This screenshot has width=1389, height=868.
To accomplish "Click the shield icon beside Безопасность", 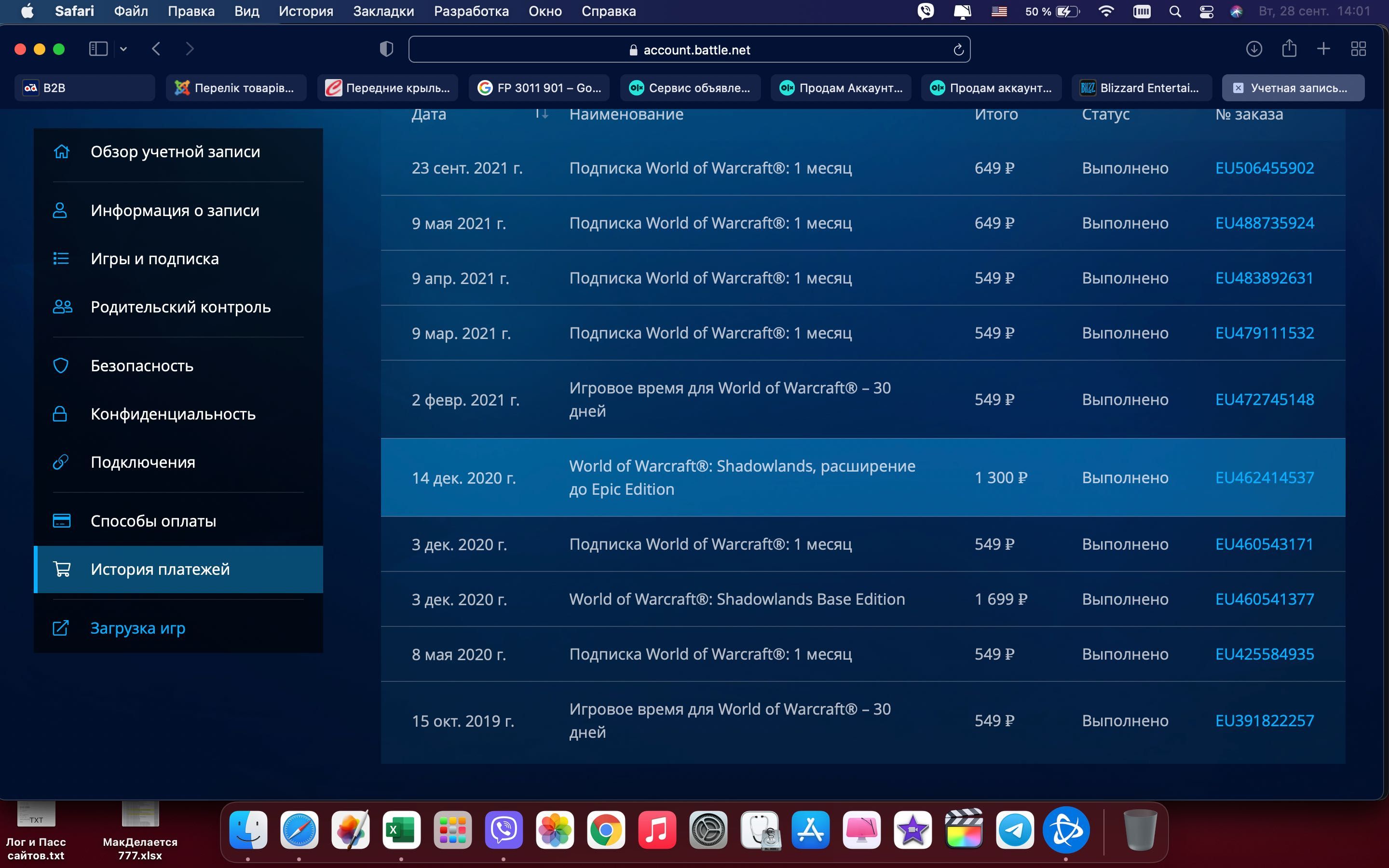I will 61,366.
